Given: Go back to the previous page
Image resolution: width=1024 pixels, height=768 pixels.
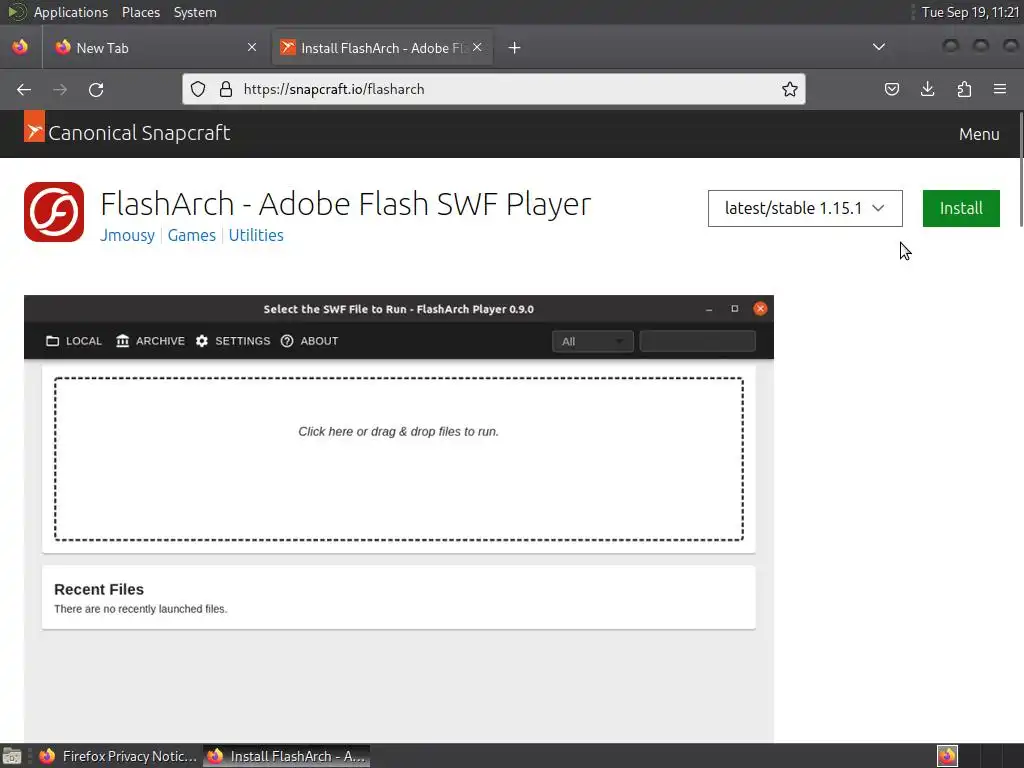Looking at the screenshot, I should [x=24, y=89].
